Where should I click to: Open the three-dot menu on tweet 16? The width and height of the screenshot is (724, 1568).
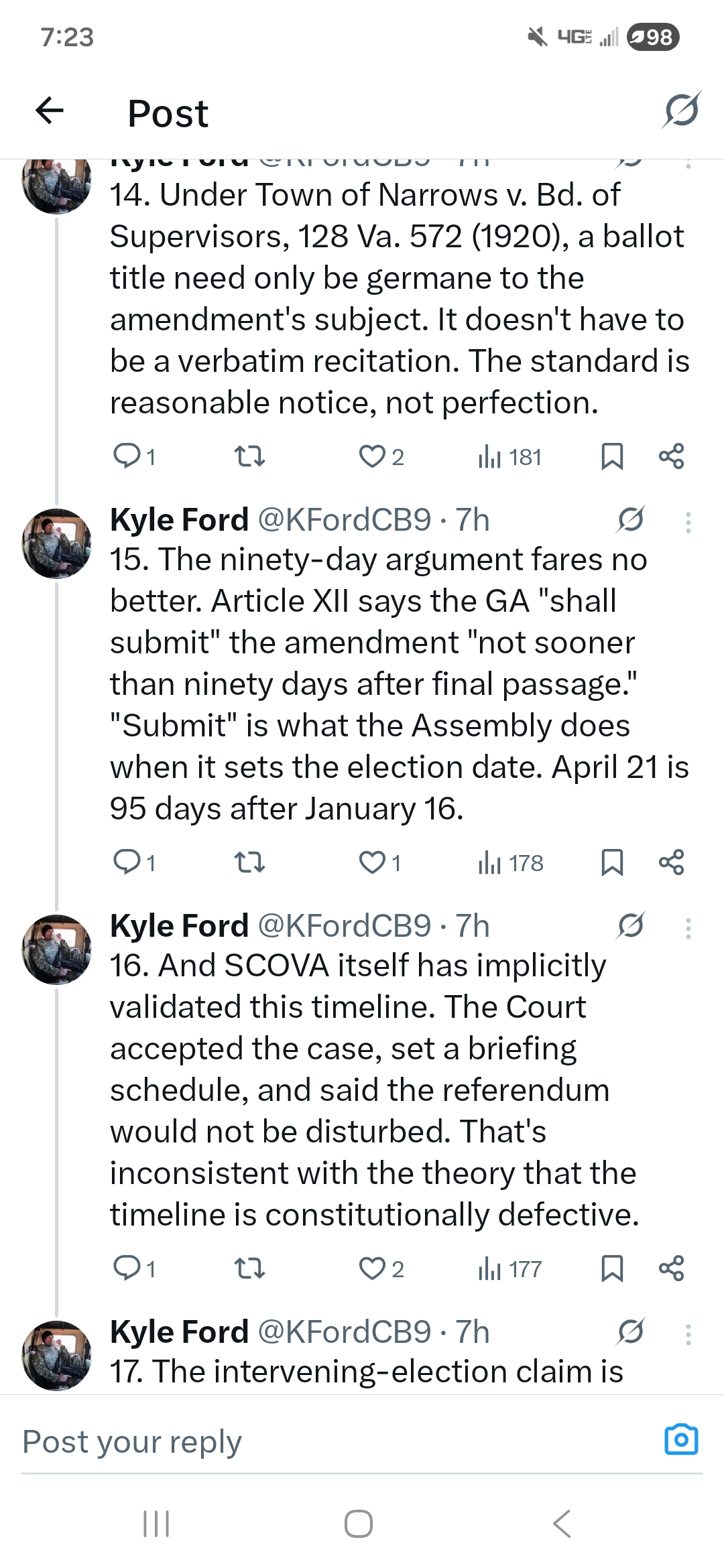688,928
